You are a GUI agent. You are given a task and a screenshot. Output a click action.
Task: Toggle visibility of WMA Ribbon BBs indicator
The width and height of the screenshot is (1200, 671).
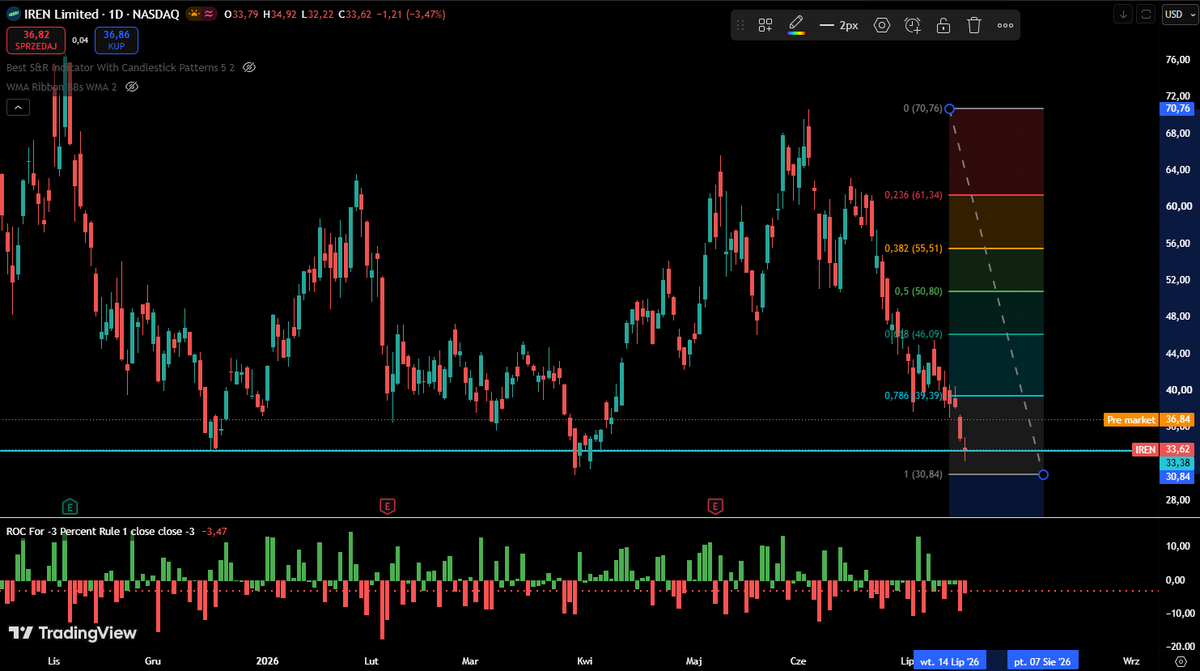(x=132, y=87)
